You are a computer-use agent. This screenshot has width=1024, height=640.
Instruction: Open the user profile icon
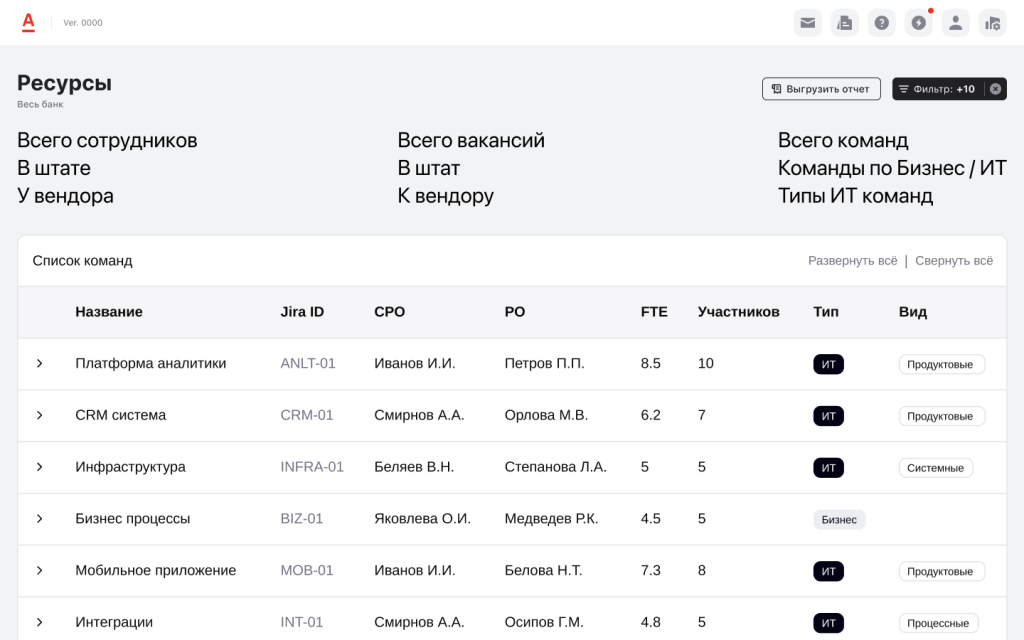point(955,23)
